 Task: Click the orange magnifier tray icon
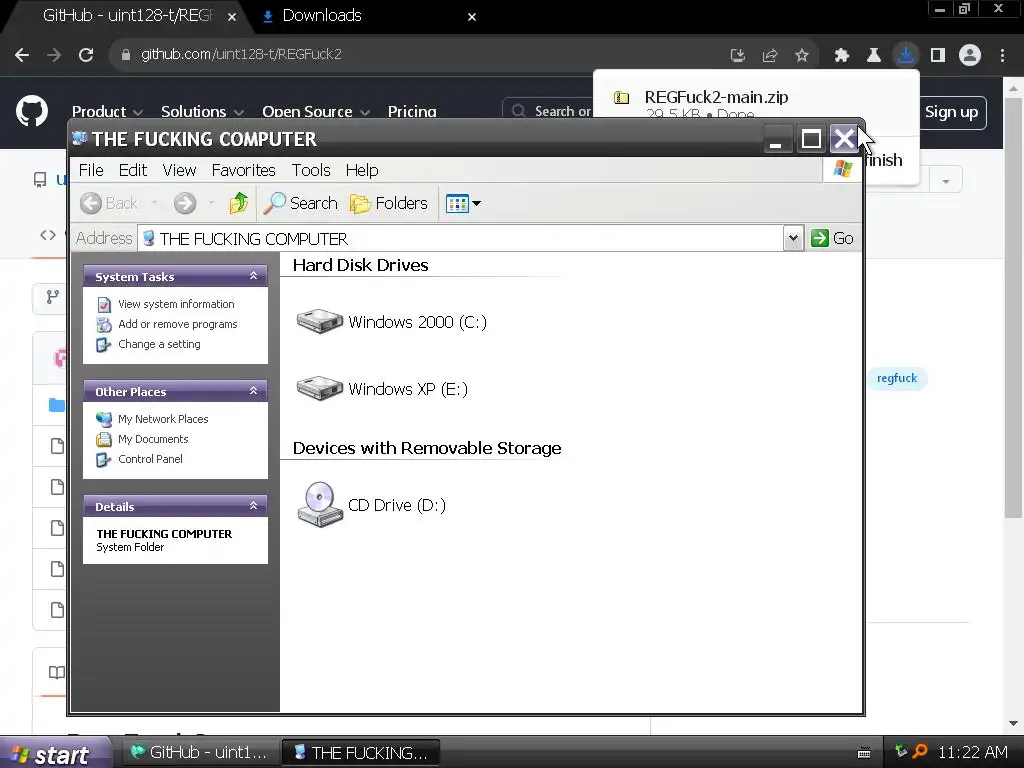(920, 752)
